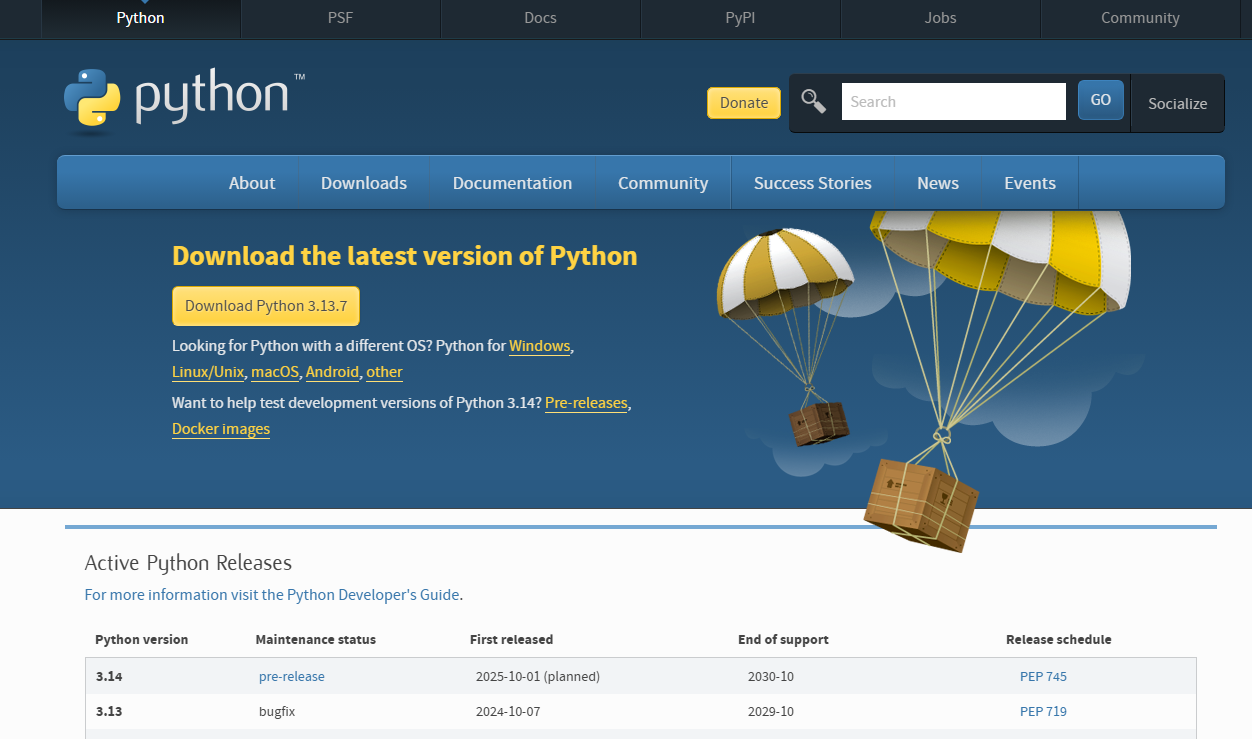
Task: Follow the Docker images link
Action: tap(221, 429)
